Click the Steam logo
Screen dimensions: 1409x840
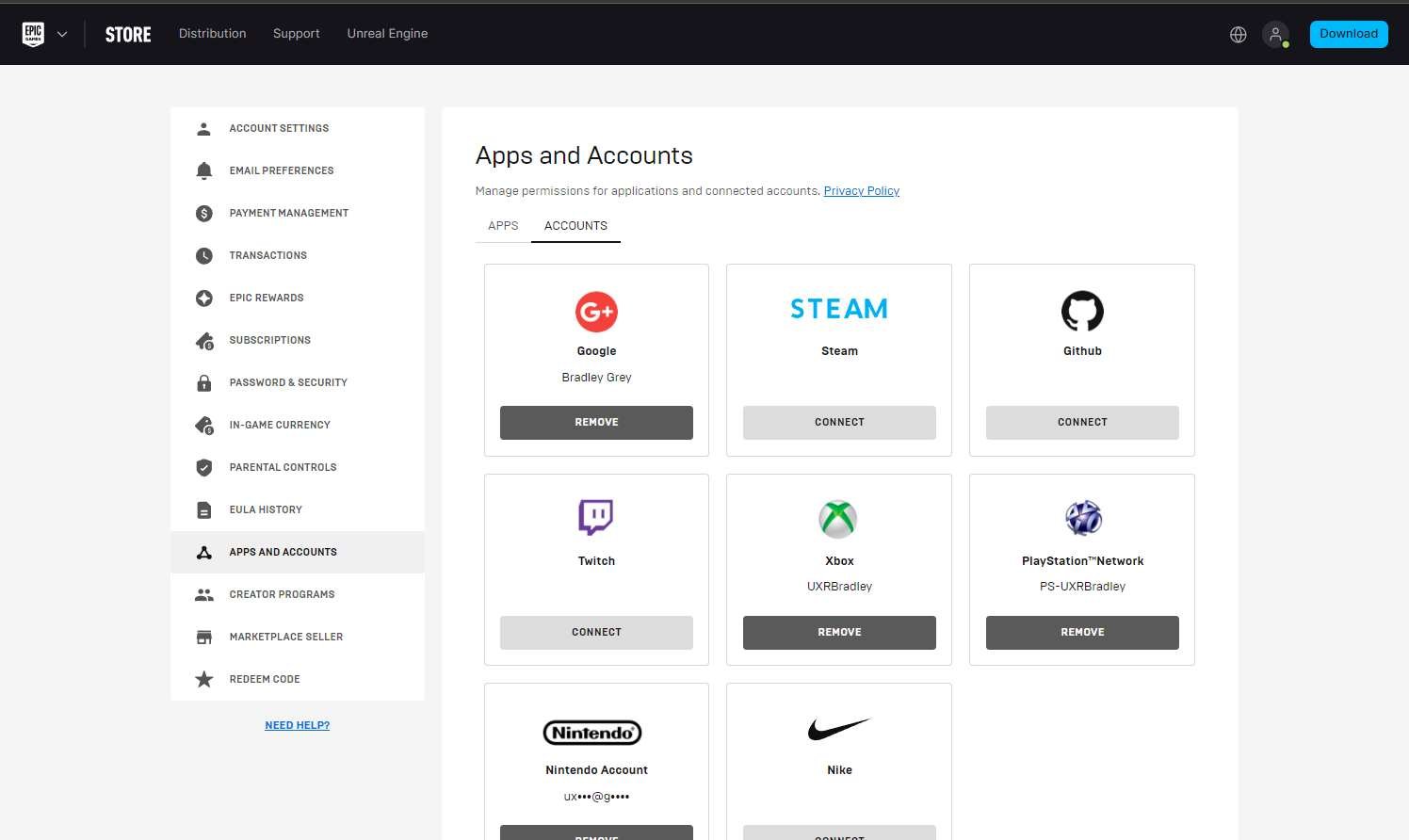(x=839, y=309)
